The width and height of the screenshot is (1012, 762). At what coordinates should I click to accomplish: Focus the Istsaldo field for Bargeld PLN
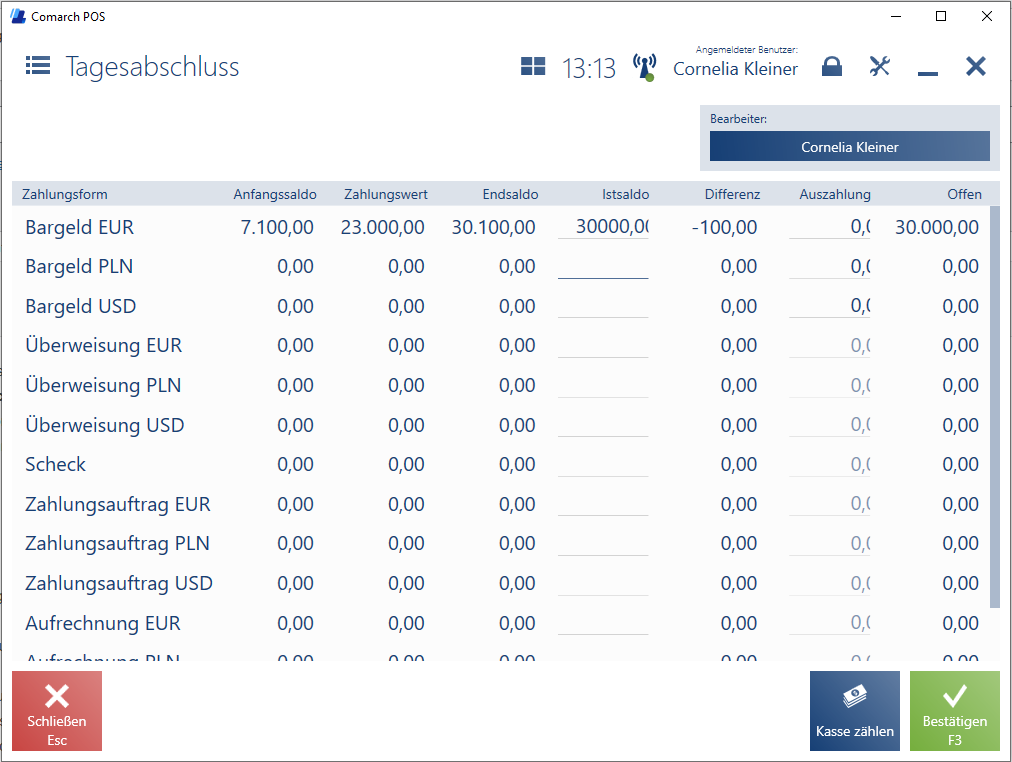pos(603,266)
